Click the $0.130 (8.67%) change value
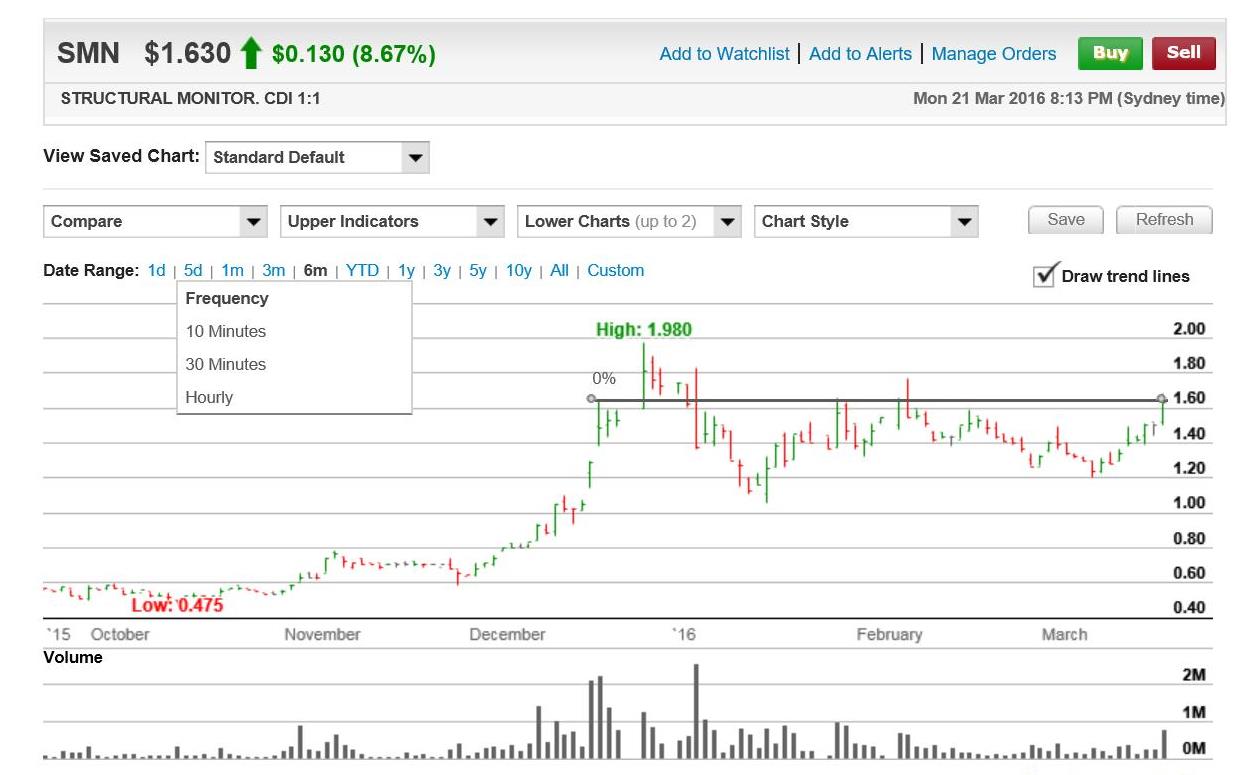Viewport: 1253px width, 775px height. pos(354,54)
